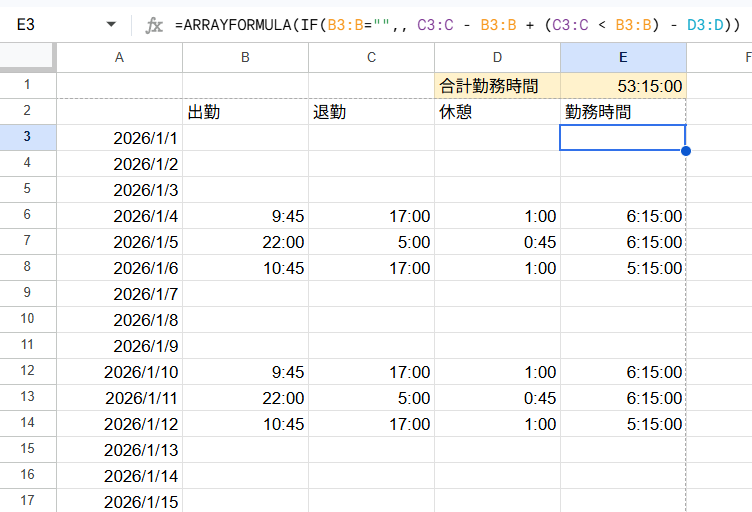
Task: Click the date cell 2026/1/11
Action: (119, 397)
